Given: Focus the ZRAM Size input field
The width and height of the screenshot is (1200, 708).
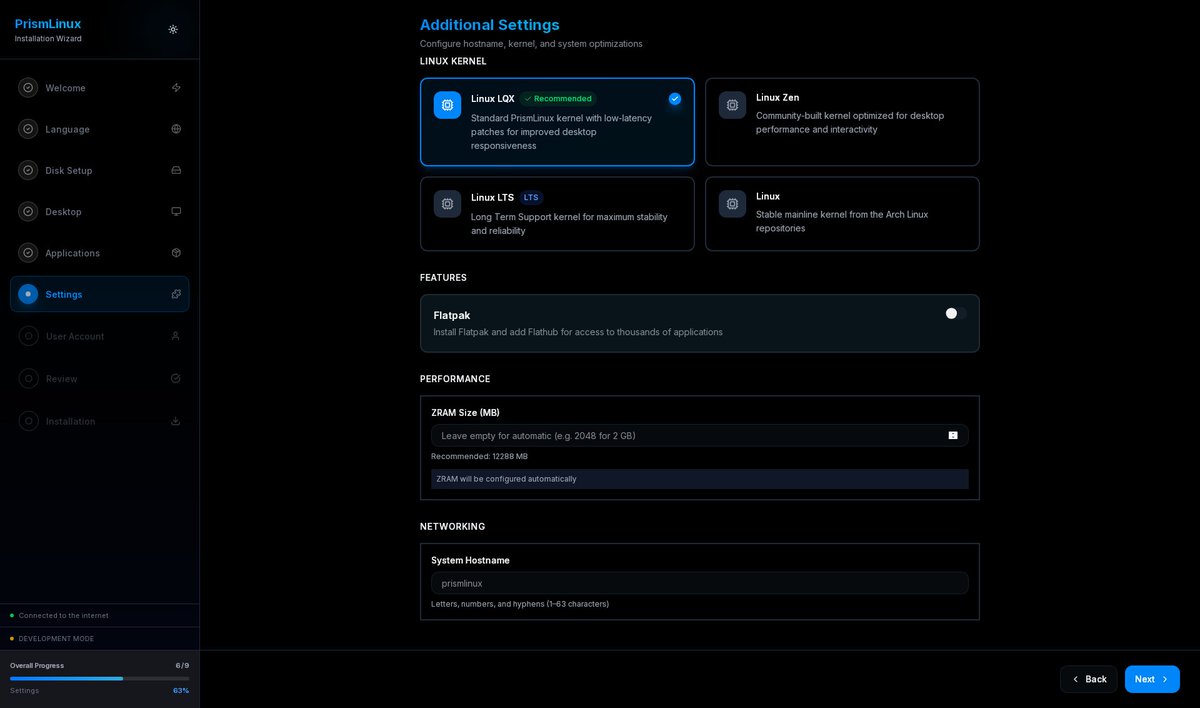Looking at the screenshot, I should point(699,435).
